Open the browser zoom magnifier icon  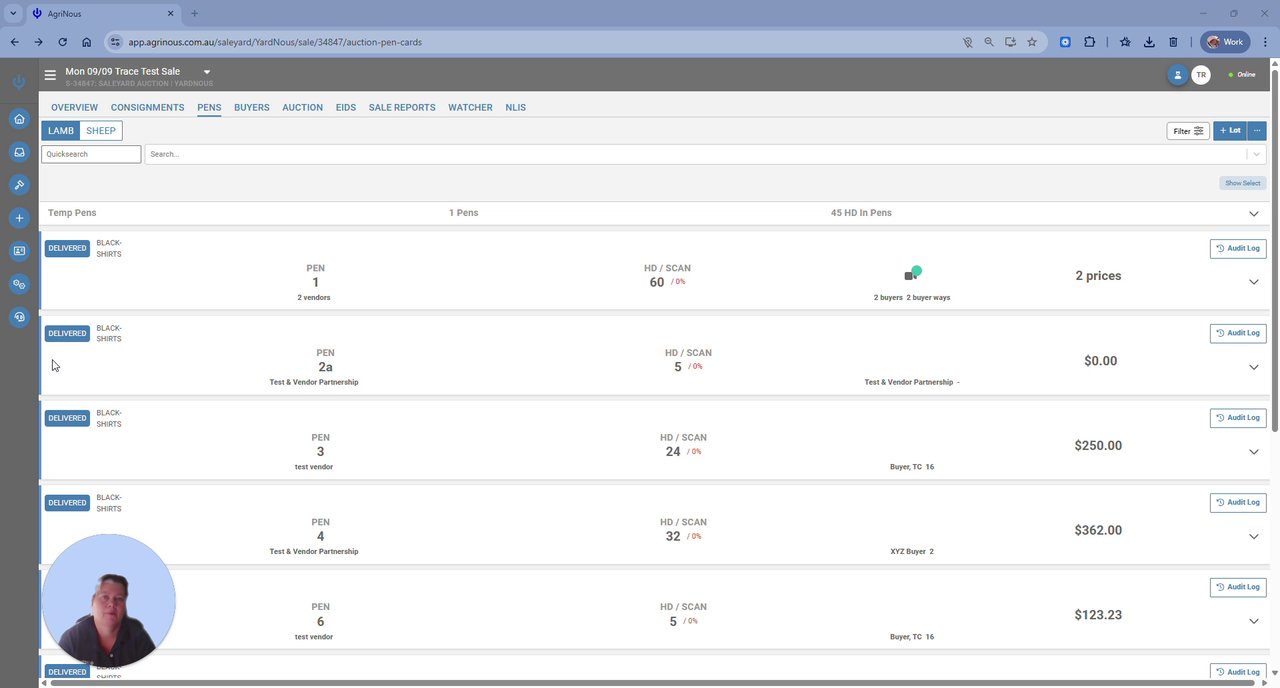[989, 42]
